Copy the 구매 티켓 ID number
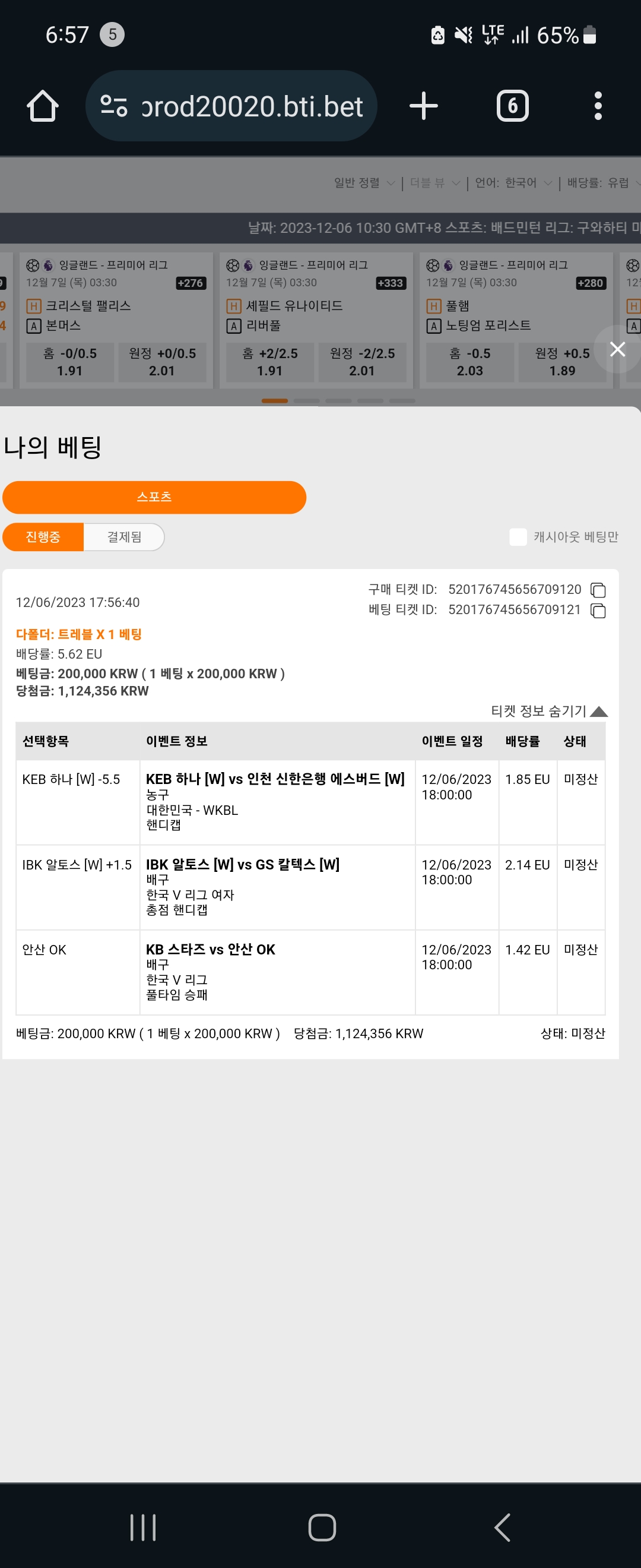 click(x=598, y=590)
